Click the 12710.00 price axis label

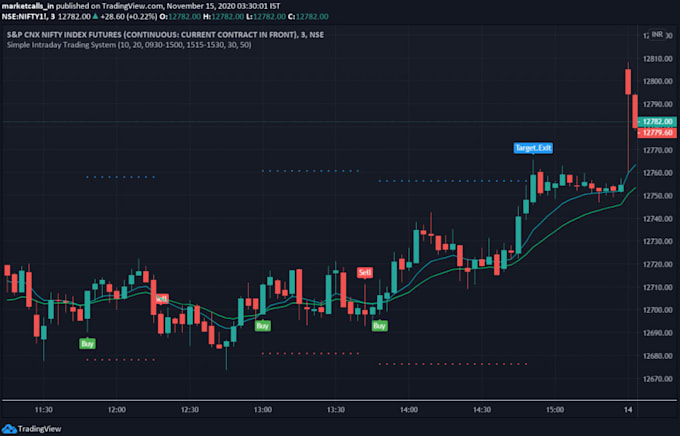[x=657, y=288]
